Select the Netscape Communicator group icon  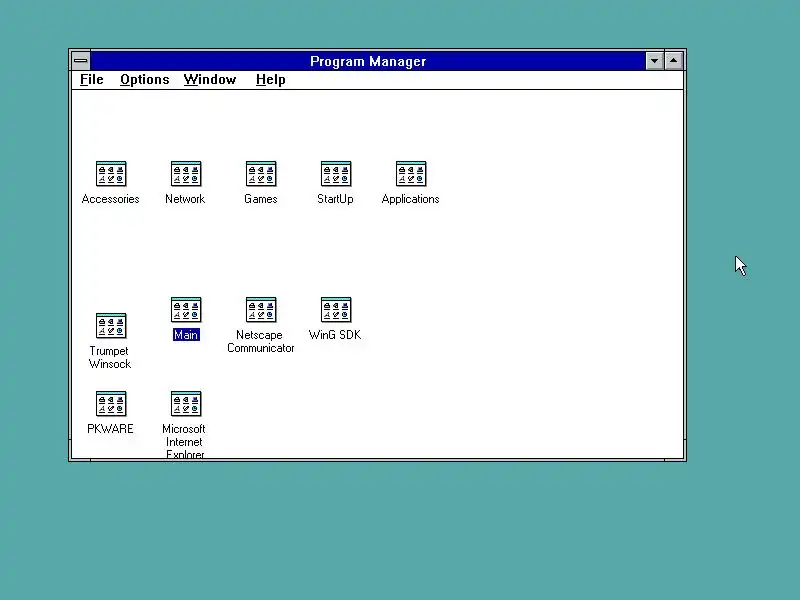261,310
